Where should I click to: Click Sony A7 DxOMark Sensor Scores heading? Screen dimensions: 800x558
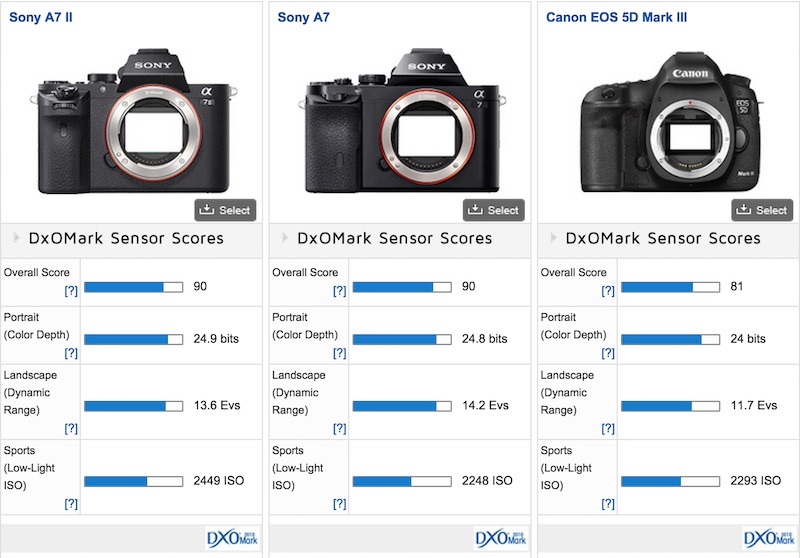point(394,238)
